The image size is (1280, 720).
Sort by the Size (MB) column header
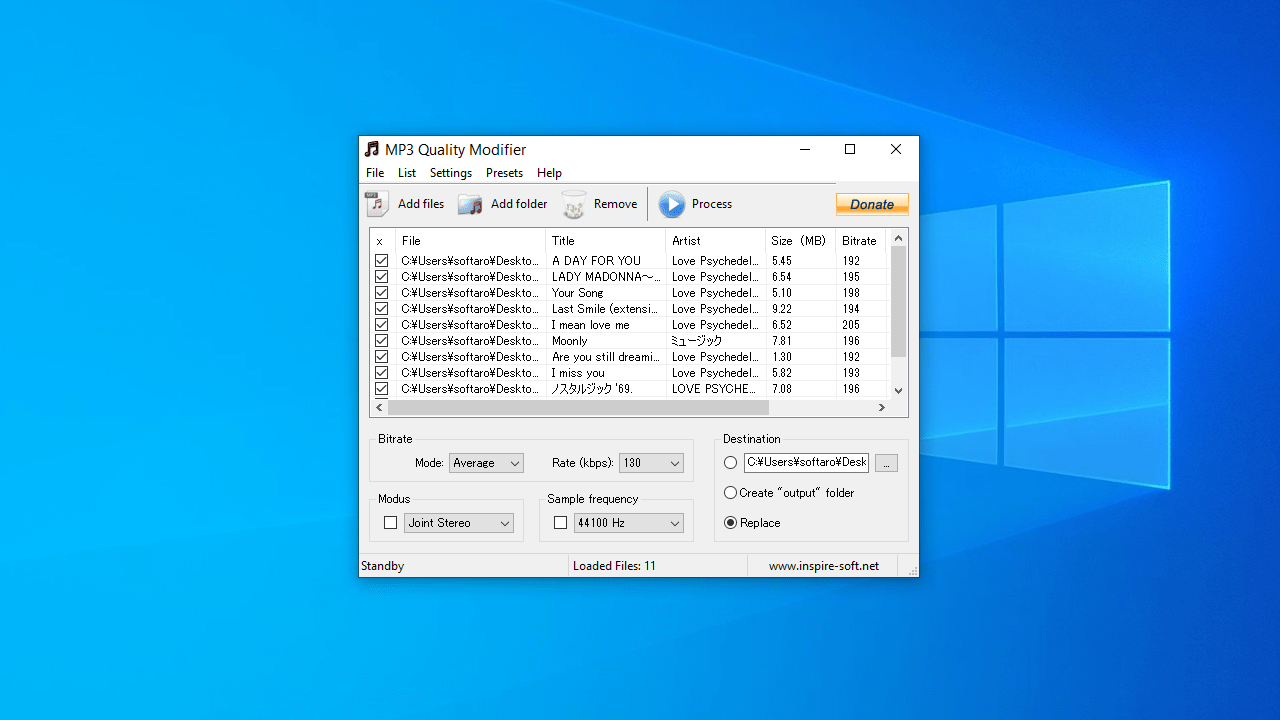[x=801, y=241]
